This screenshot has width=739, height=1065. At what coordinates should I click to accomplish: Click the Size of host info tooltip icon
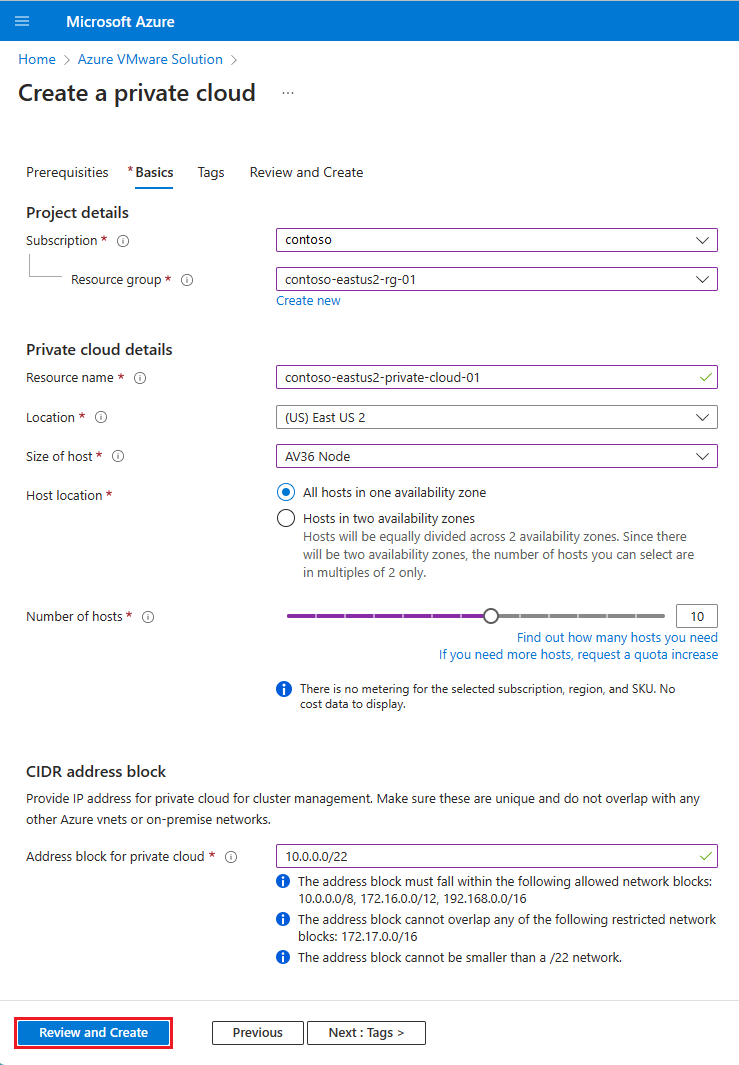[116, 456]
